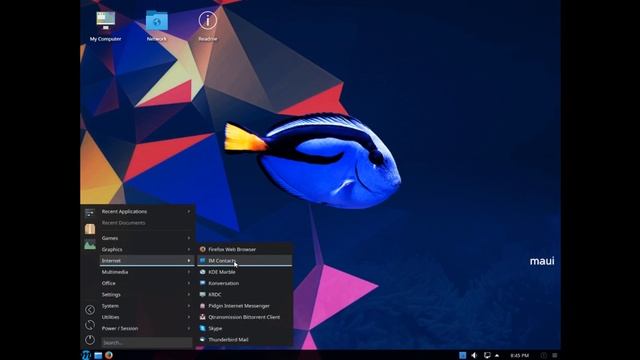The height and width of the screenshot is (360, 640).
Task: Launch KDE Marble
Action: [244, 272]
